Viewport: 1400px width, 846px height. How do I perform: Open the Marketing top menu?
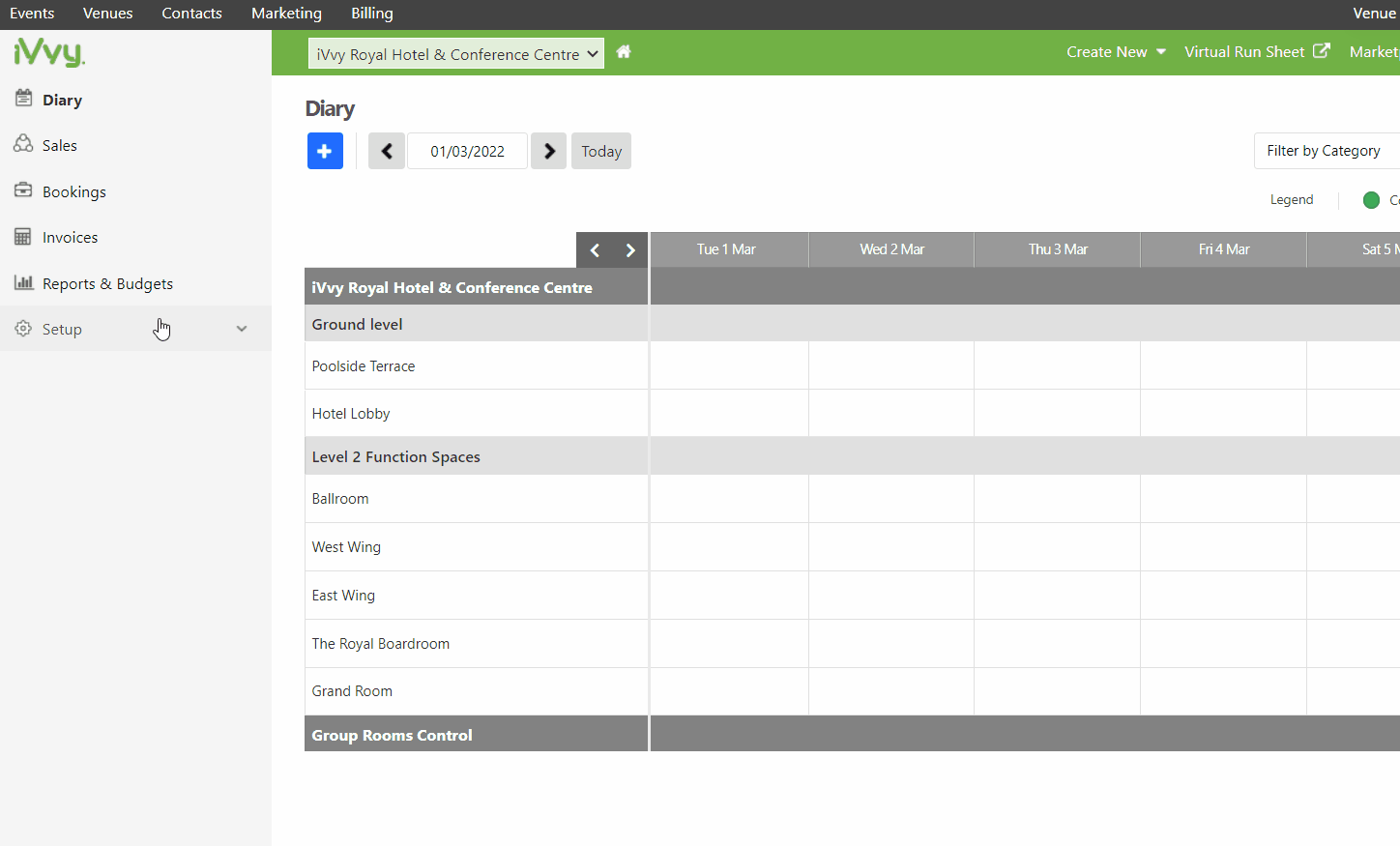286,14
